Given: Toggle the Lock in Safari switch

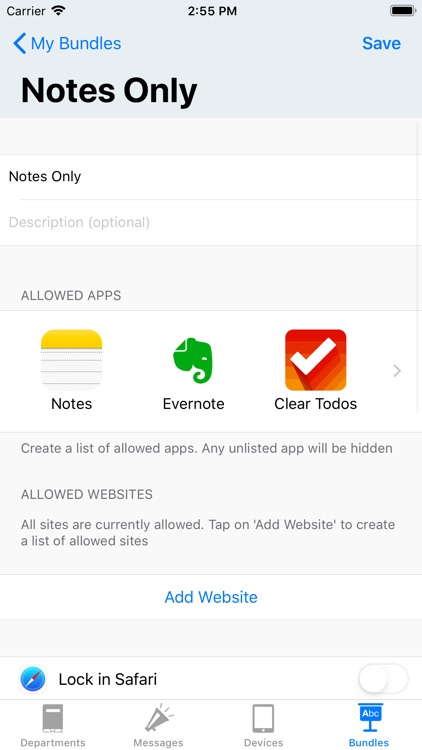Looking at the screenshot, I should click(383, 679).
